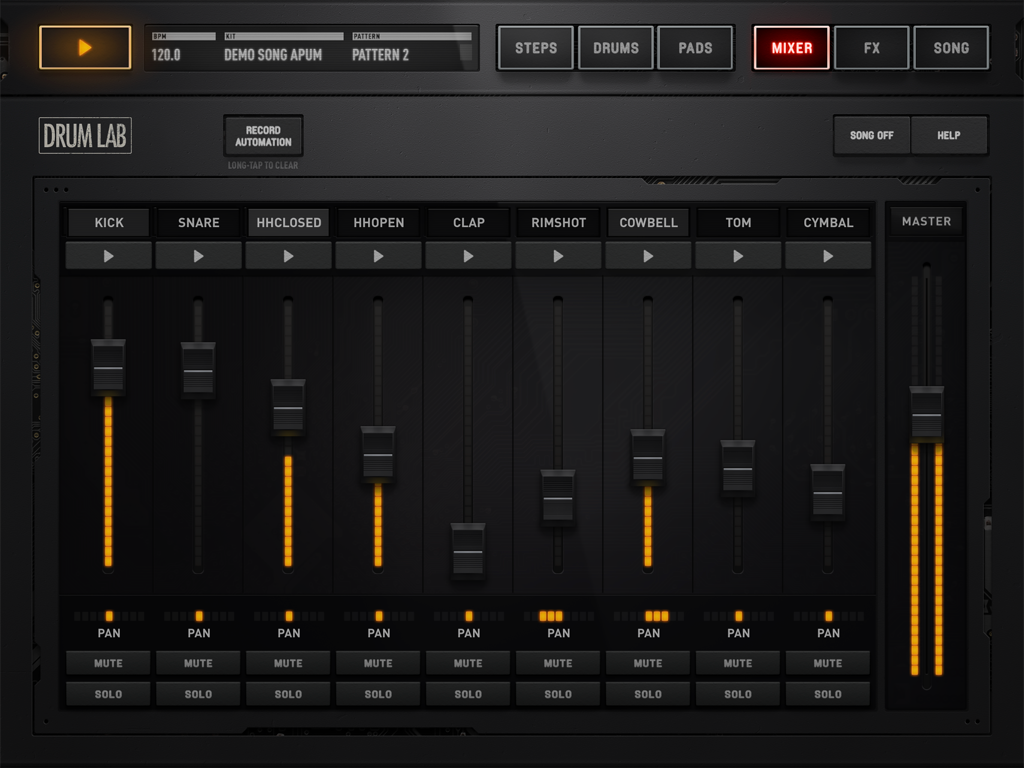Image resolution: width=1024 pixels, height=768 pixels.
Task: Open the Help screen
Action: click(949, 135)
